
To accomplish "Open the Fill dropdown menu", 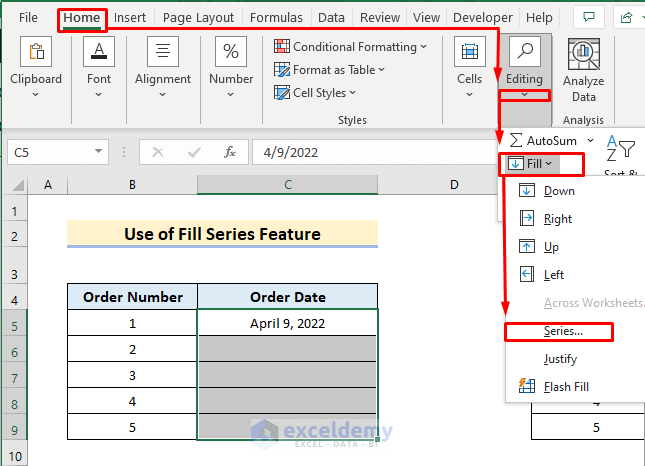I will (x=534, y=164).
